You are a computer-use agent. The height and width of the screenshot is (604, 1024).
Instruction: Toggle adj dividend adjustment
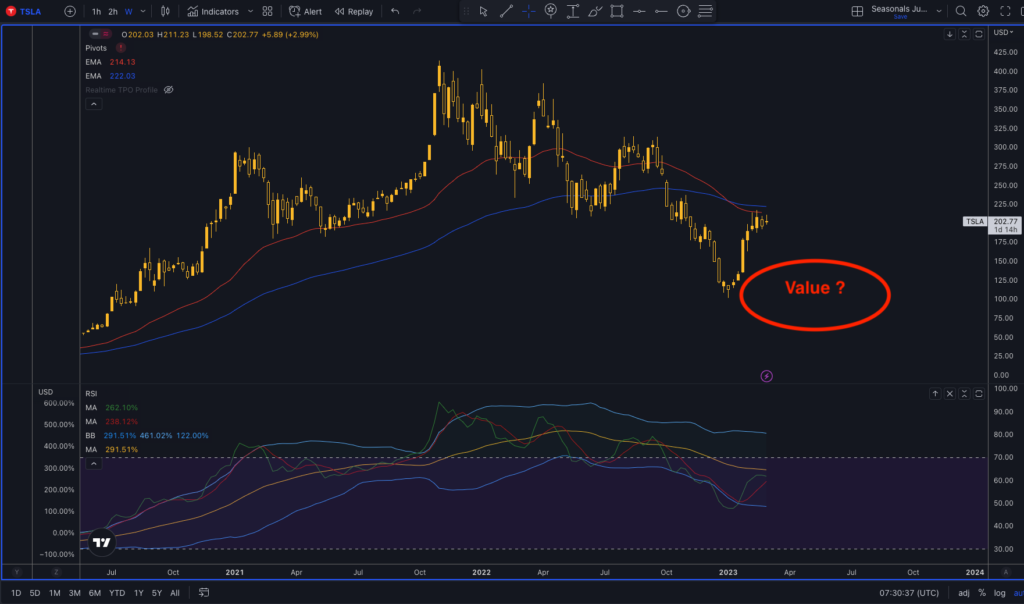point(963,593)
